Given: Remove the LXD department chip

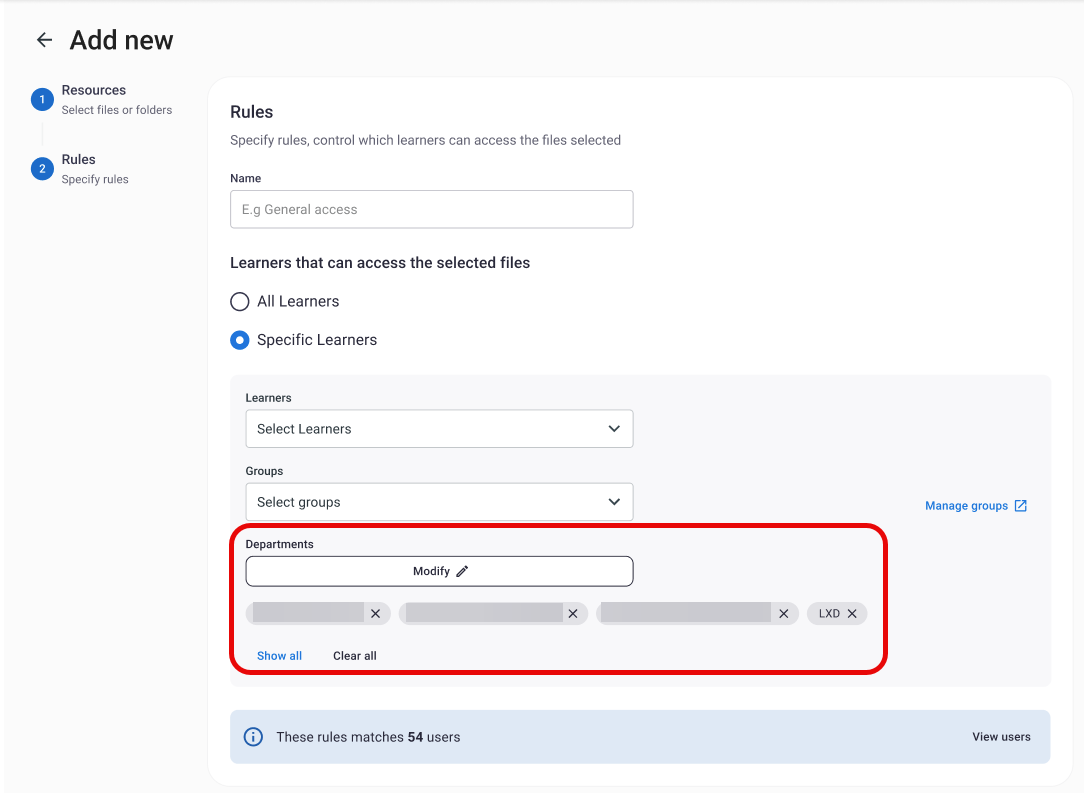Looking at the screenshot, I should tap(852, 613).
